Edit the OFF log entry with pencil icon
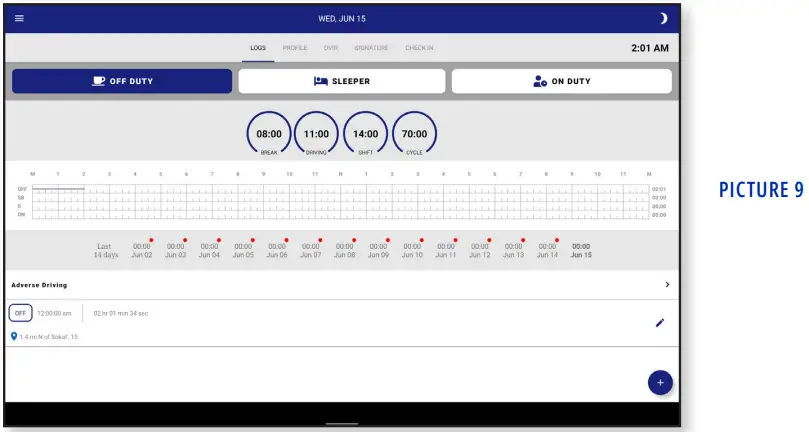The width and height of the screenshot is (809, 432). 660,323
